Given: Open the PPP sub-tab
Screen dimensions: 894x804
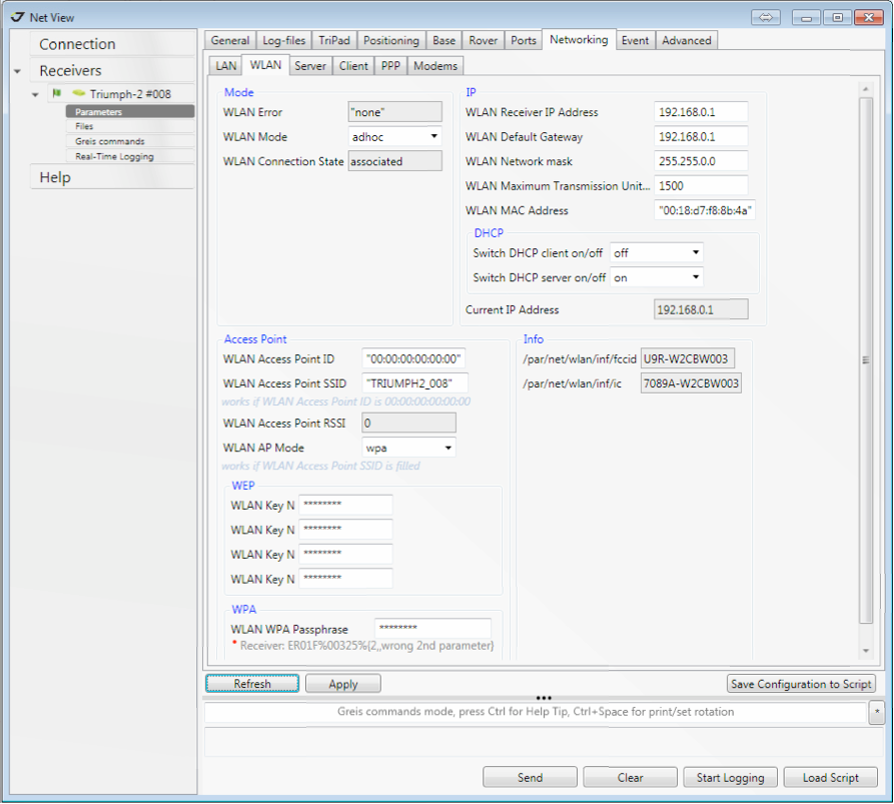Looking at the screenshot, I should coord(391,66).
